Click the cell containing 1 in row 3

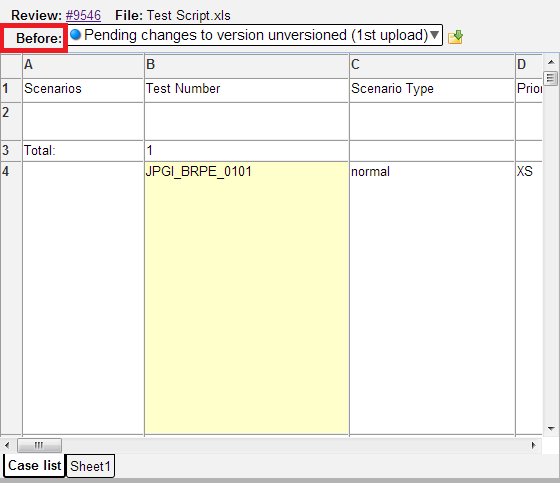pos(246,151)
